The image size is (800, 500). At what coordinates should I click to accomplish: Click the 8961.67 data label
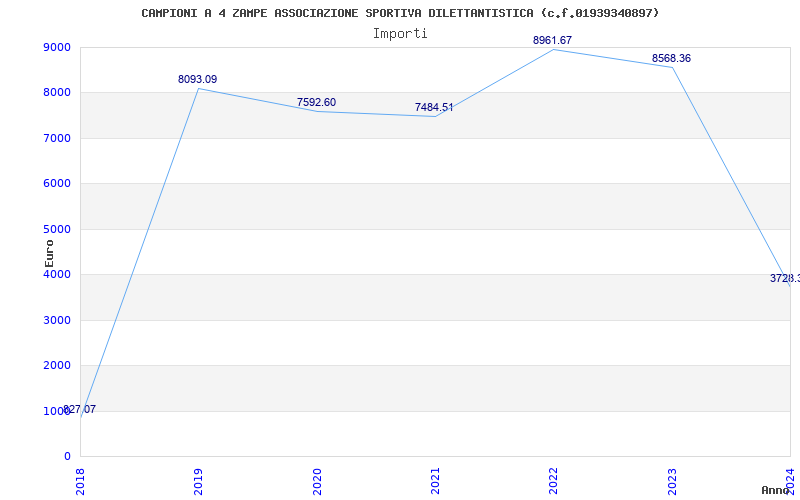tap(553, 40)
